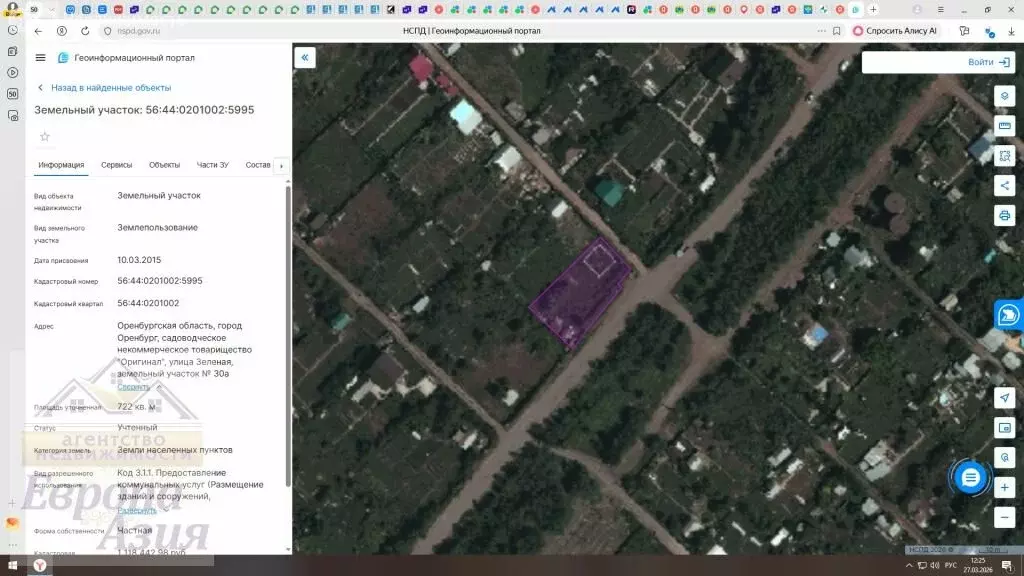
Task: Open the blue chat assistant button
Action: click(969, 478)
